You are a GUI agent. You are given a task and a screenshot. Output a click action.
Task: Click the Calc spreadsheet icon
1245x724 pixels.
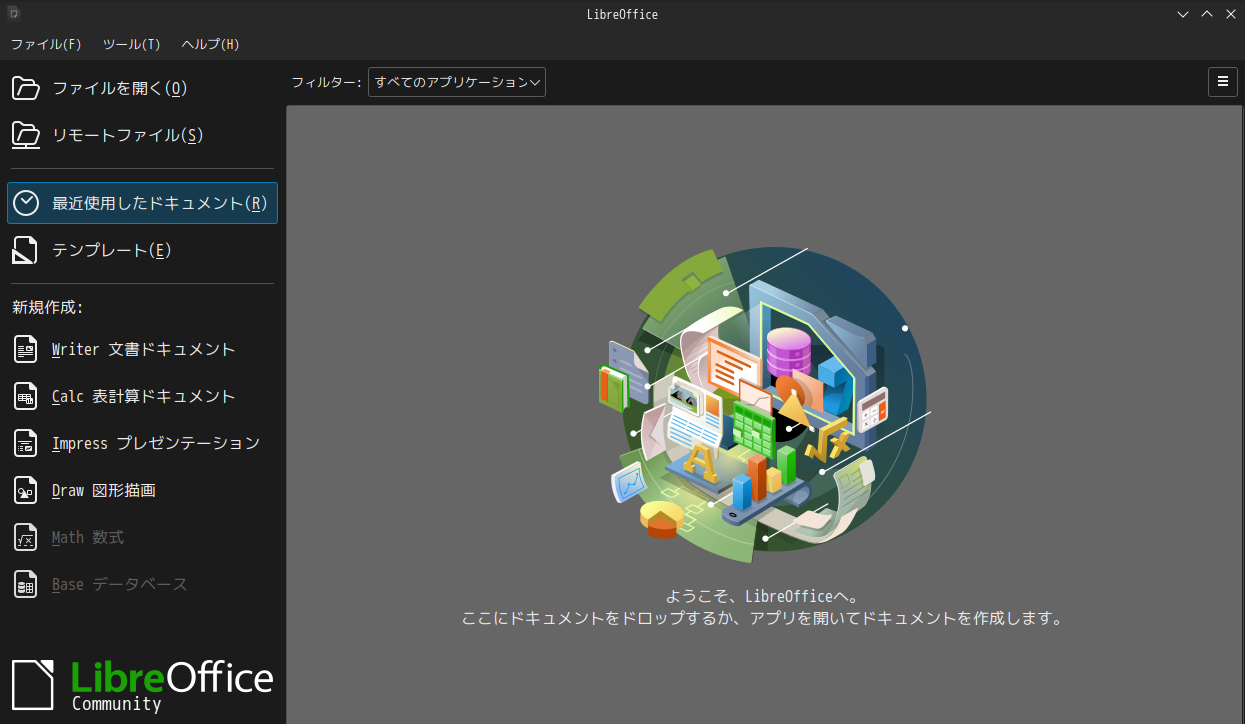tap(26, 396)
